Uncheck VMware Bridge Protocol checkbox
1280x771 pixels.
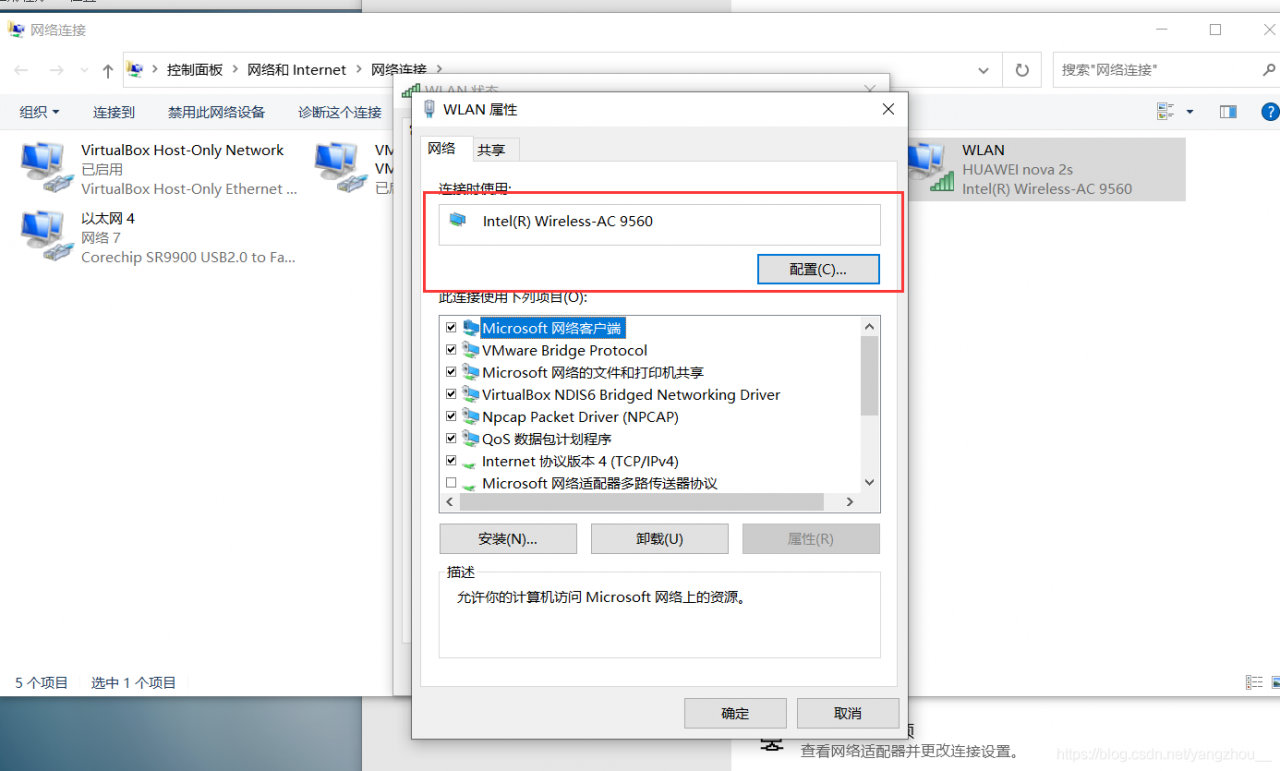(x=451, y=350)
